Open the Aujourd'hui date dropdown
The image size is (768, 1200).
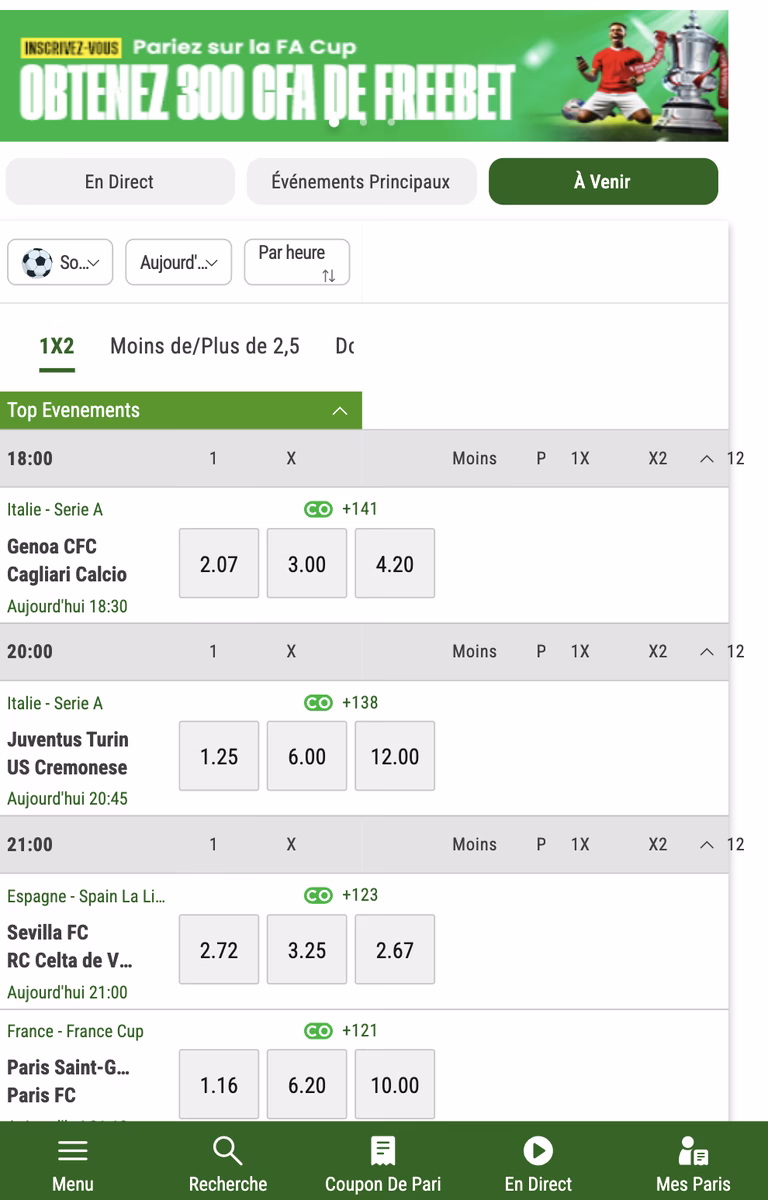coord(178,263)
